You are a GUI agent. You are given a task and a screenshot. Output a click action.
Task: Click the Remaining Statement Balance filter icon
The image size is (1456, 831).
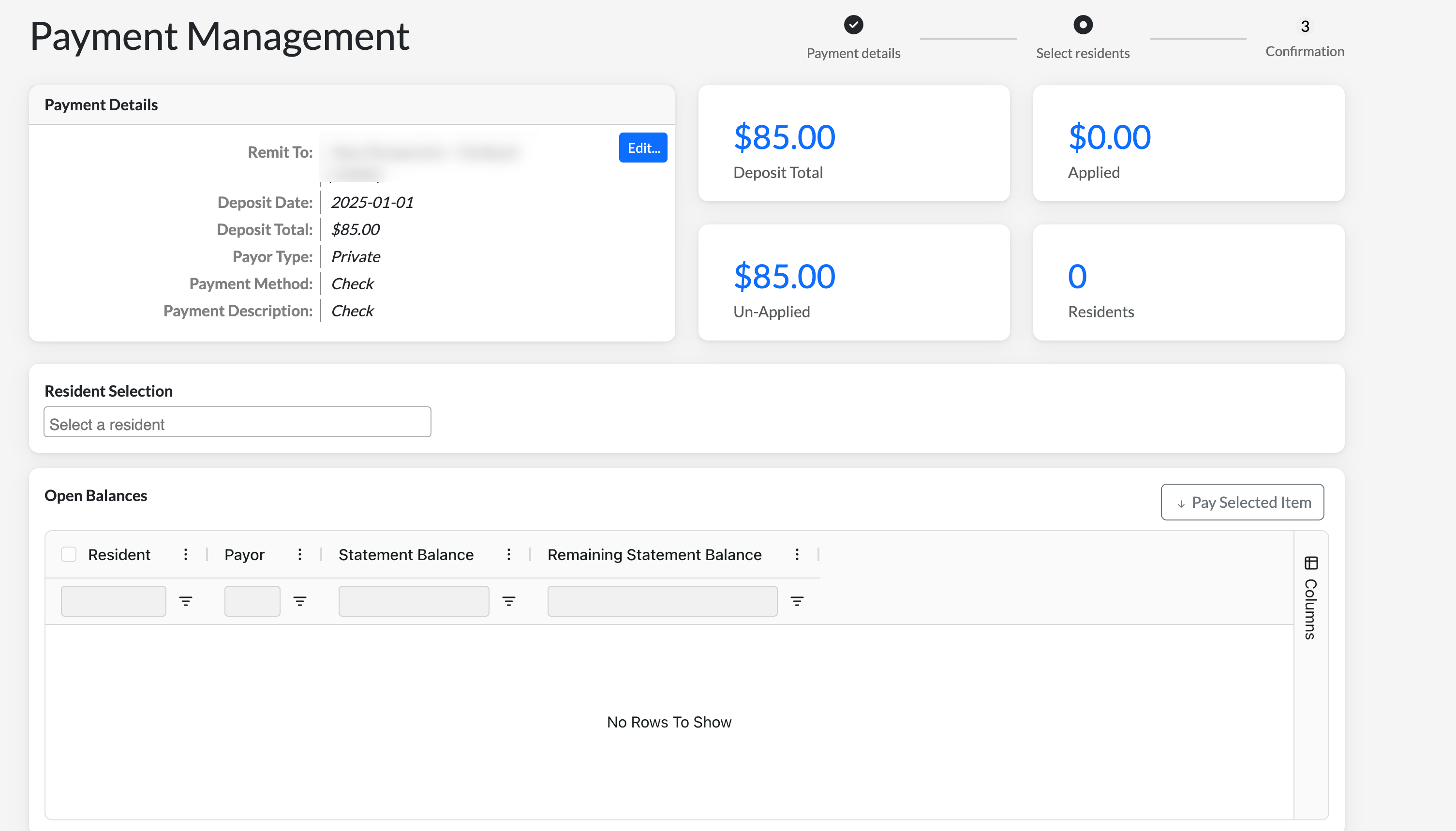(x=797, y=601)
